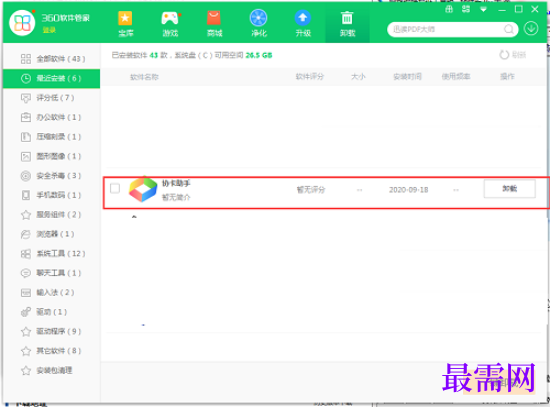
Task: Open the 净化 purify icon tab
Action: pos(259,23)
